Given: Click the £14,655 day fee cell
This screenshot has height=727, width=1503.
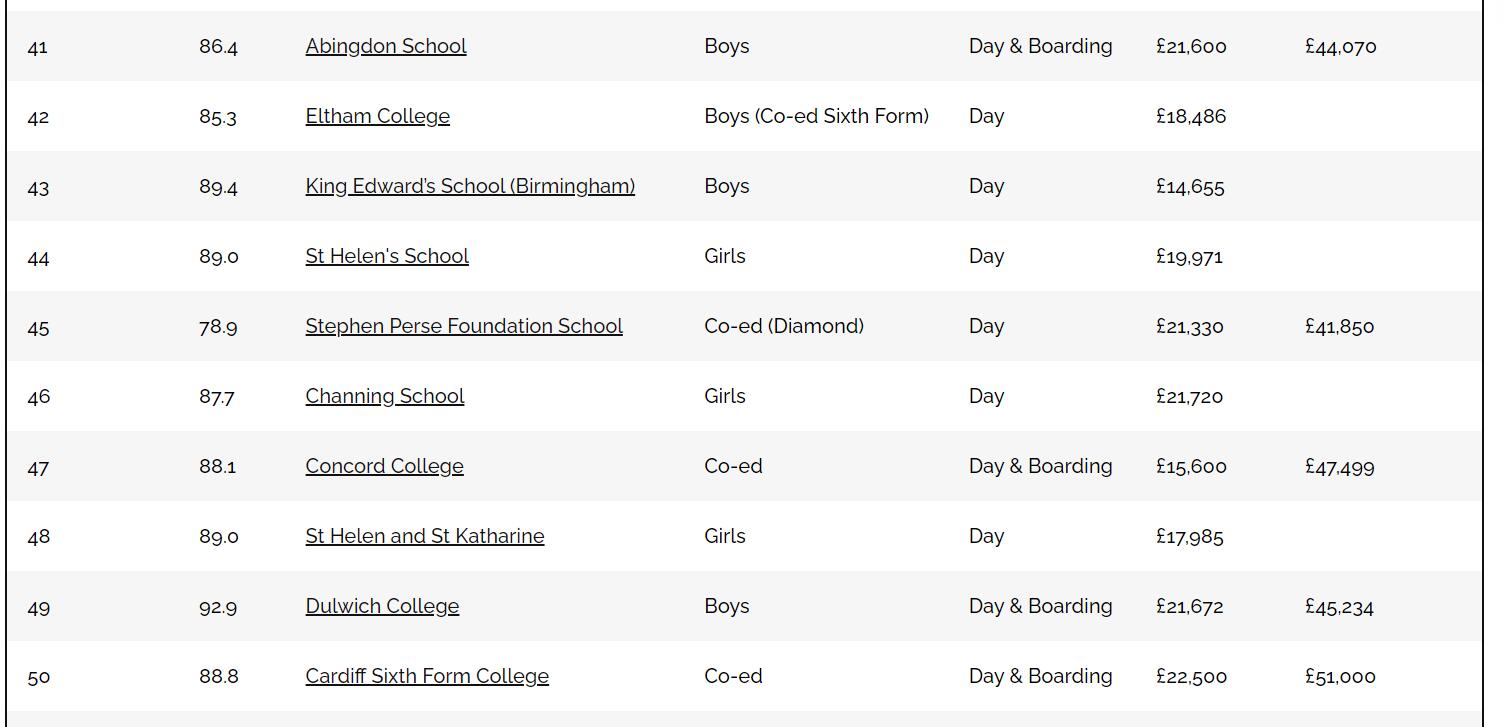Looking at the screenshot, I should (1190, 187).
